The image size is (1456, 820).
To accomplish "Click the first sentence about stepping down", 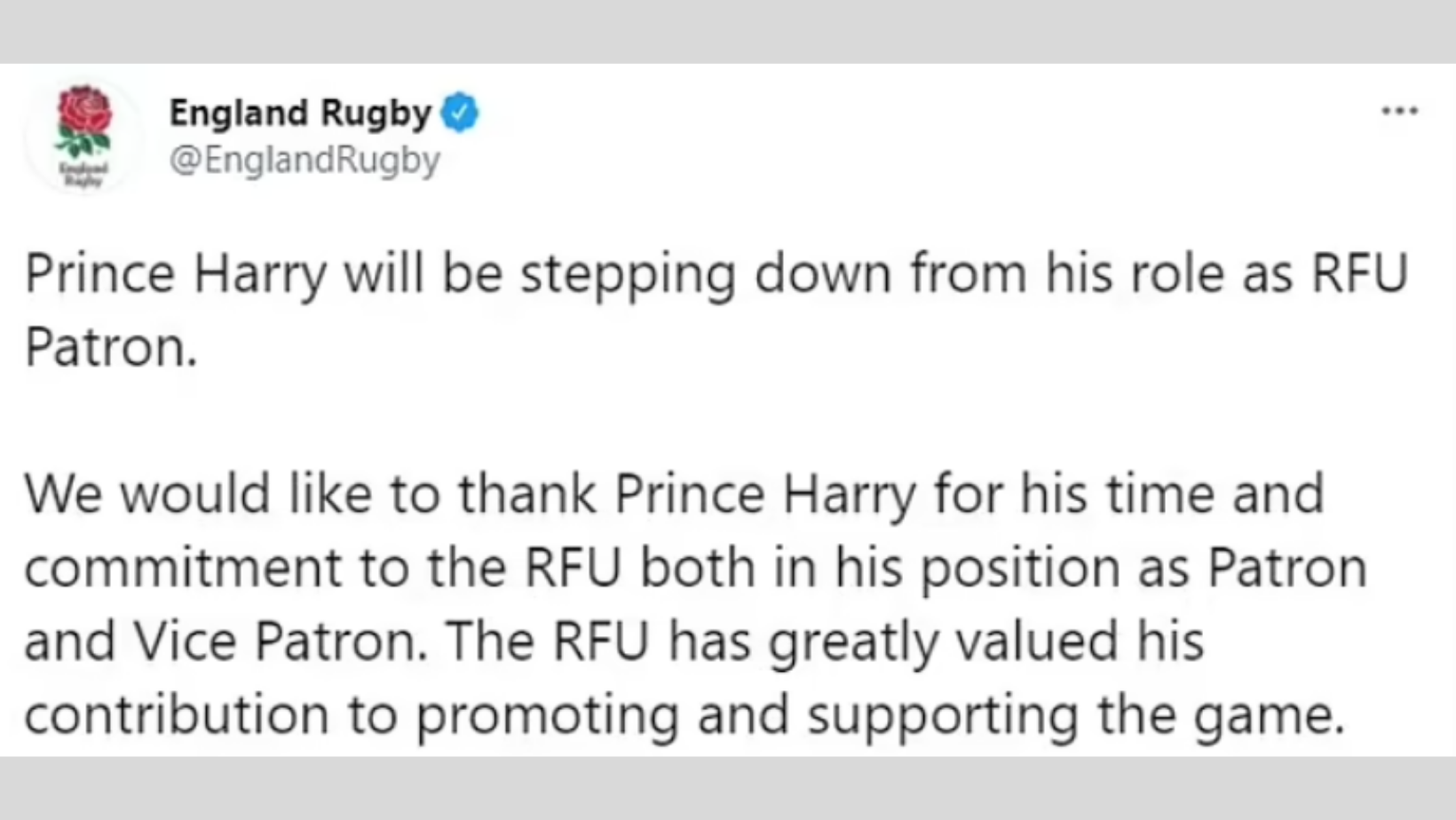I will point(716,311).
